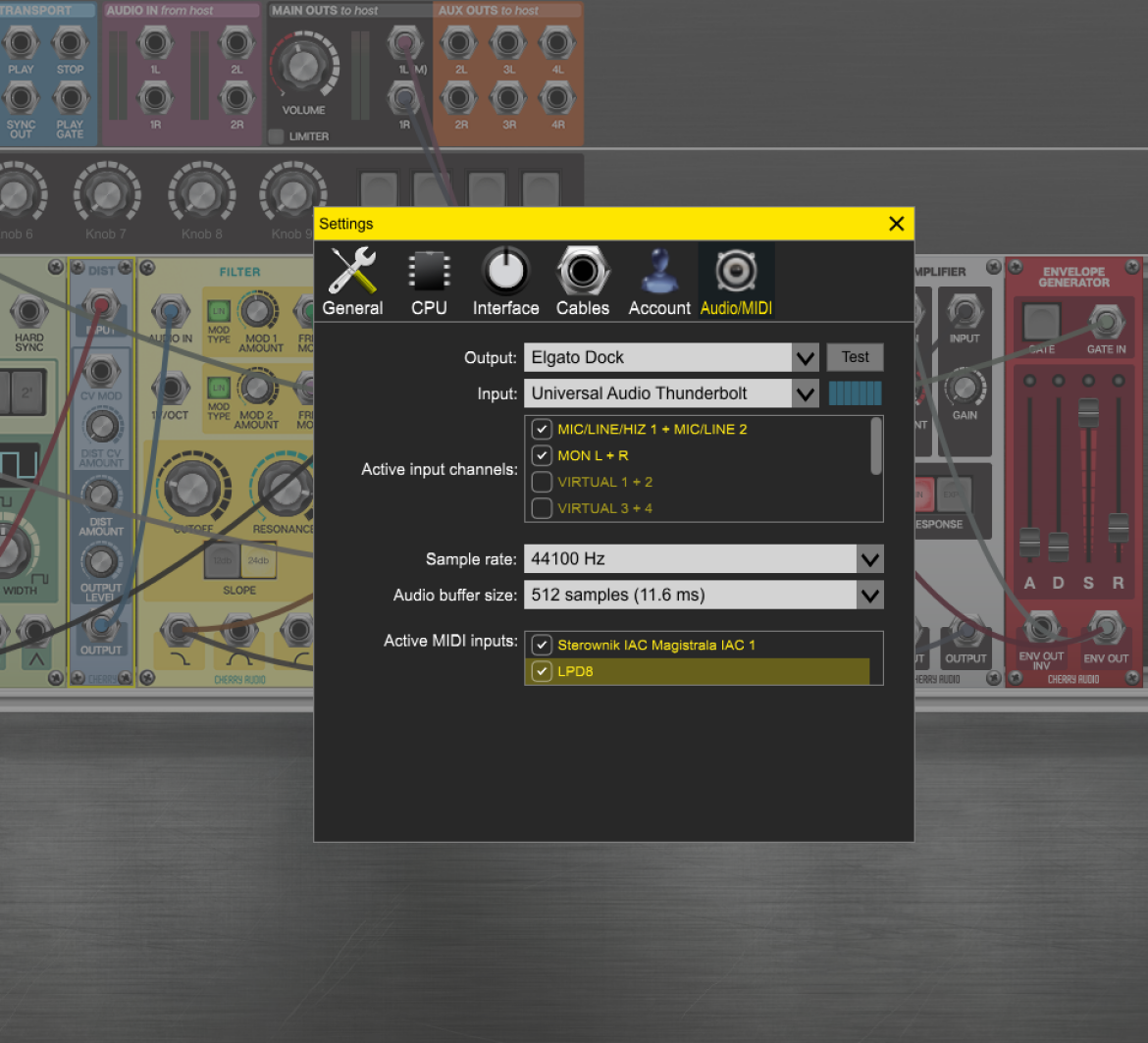Screen dimensions: 1148x1043
Task: Click the ENV OUT jack
Action: [x=1106, y=627]
